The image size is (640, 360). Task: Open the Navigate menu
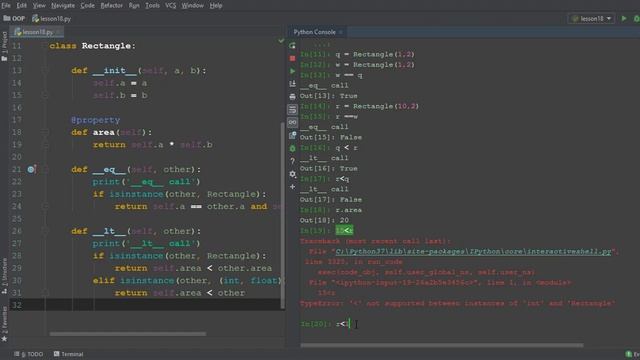[x=63, y=5]
